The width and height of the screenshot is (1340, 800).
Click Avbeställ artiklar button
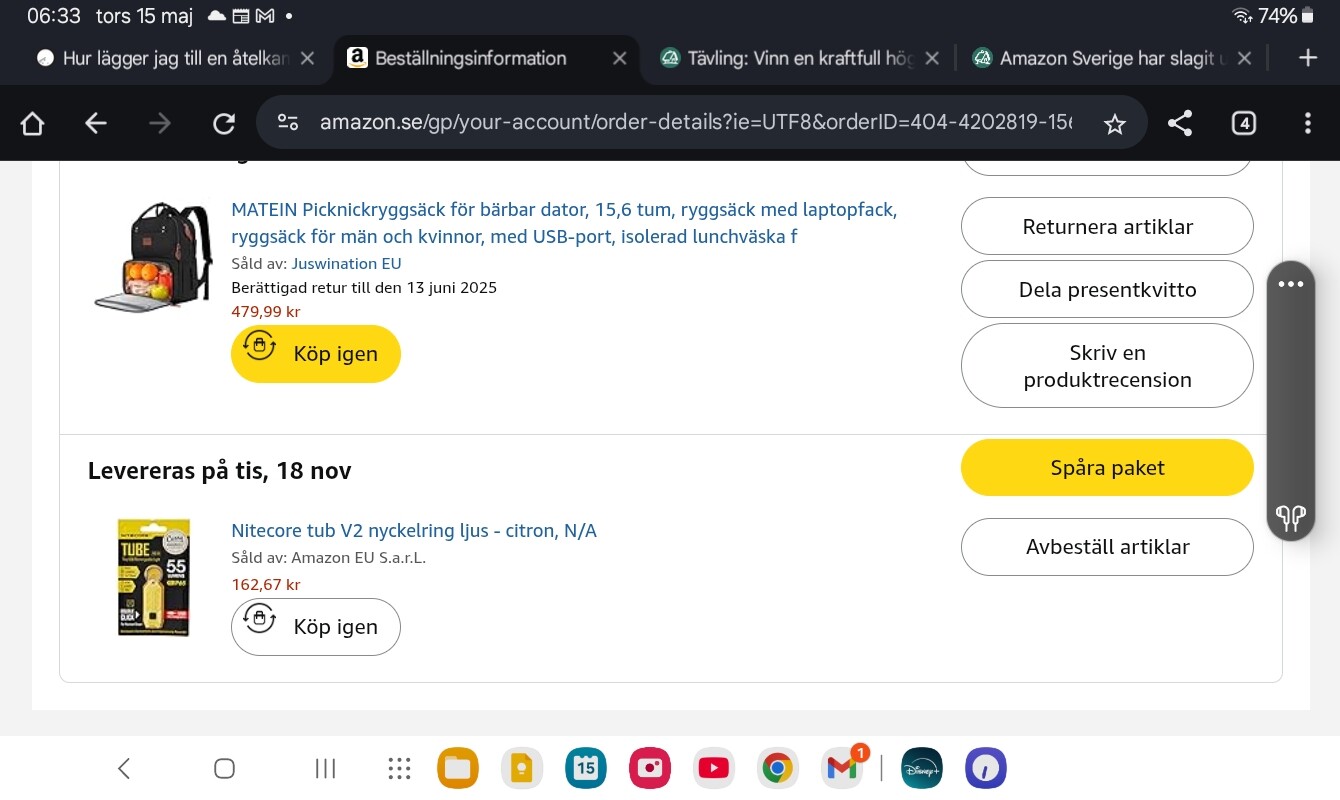[x=1107, y=547]
